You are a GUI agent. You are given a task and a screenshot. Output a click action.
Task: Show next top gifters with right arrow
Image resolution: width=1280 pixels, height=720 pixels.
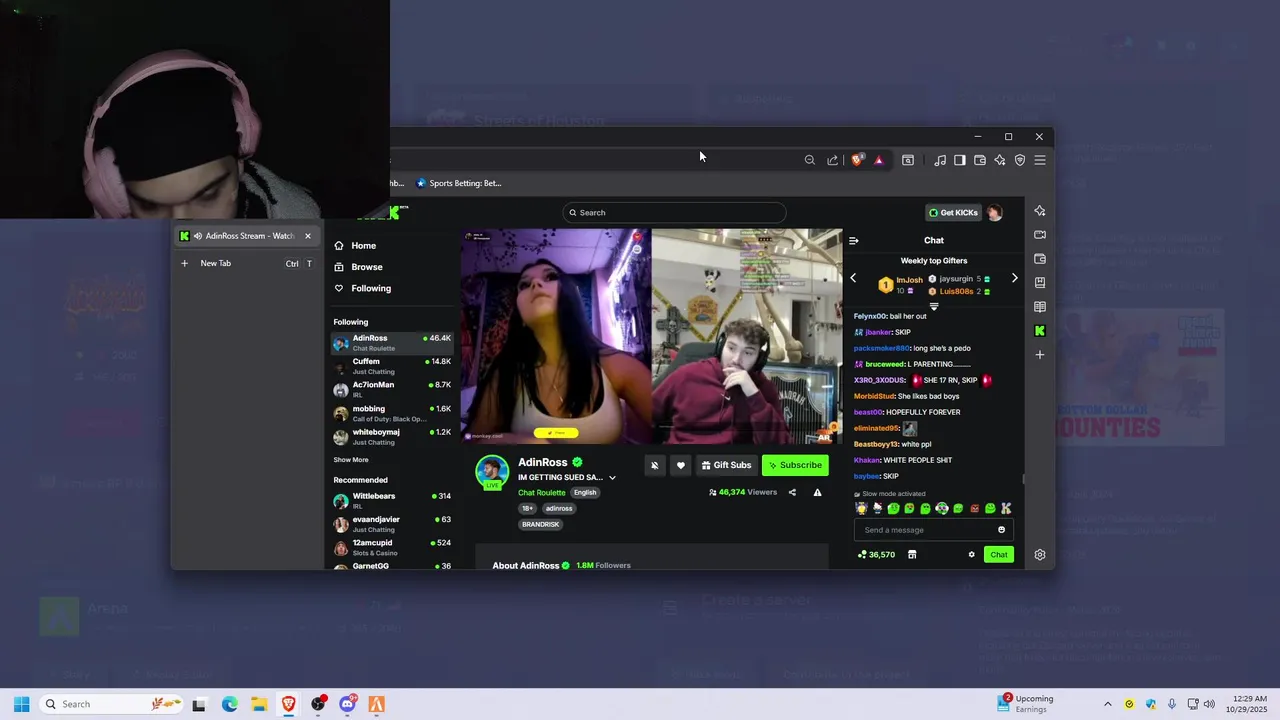pos(1014,278)
